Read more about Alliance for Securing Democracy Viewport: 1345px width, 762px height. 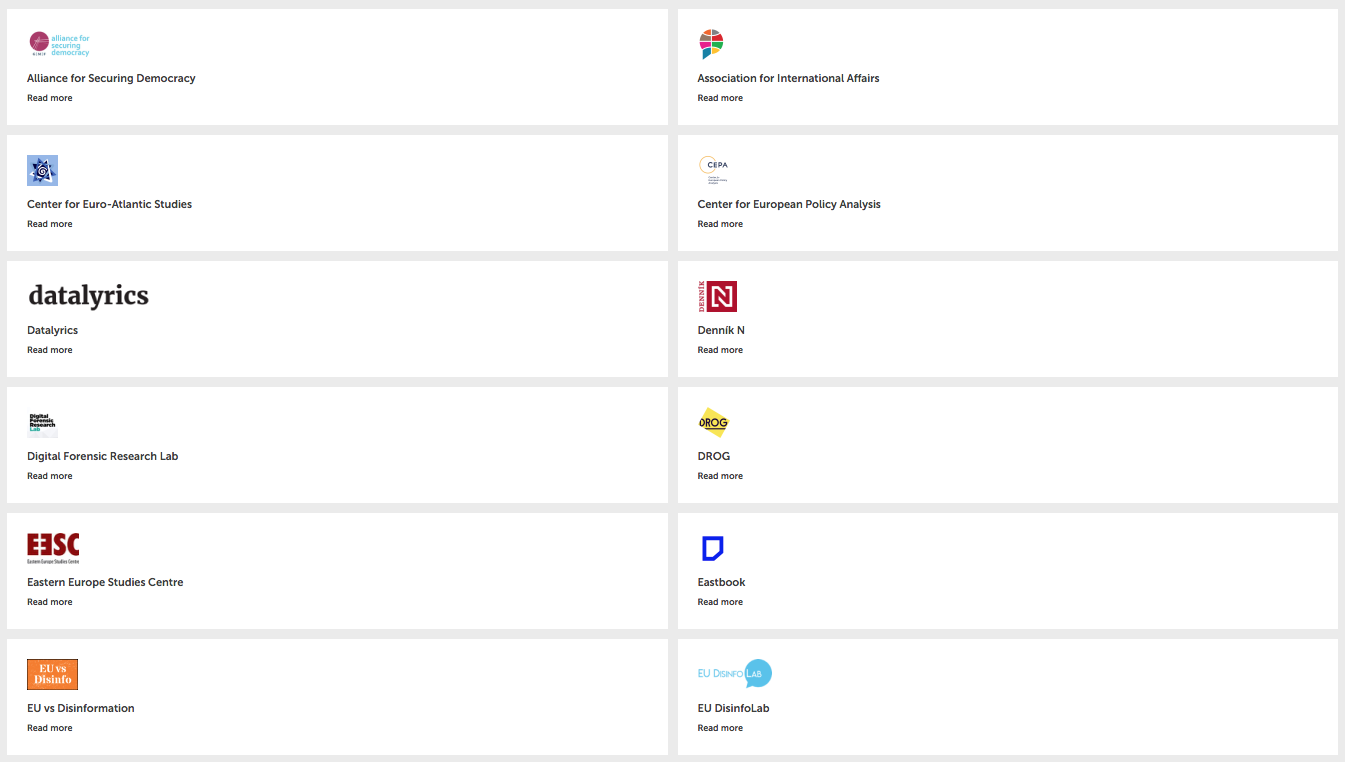(x=50, y=98)
